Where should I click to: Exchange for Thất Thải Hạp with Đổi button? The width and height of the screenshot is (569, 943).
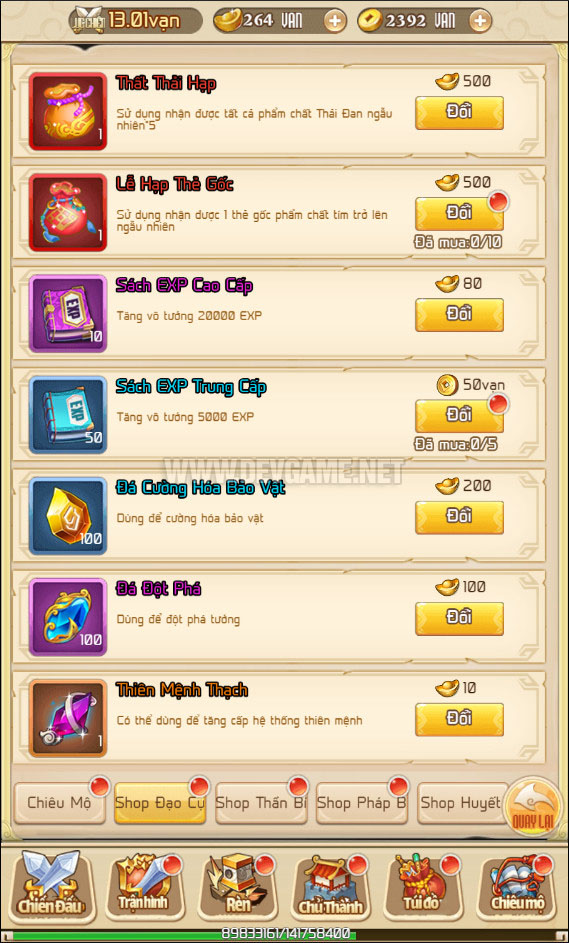(x=460, y=112)
